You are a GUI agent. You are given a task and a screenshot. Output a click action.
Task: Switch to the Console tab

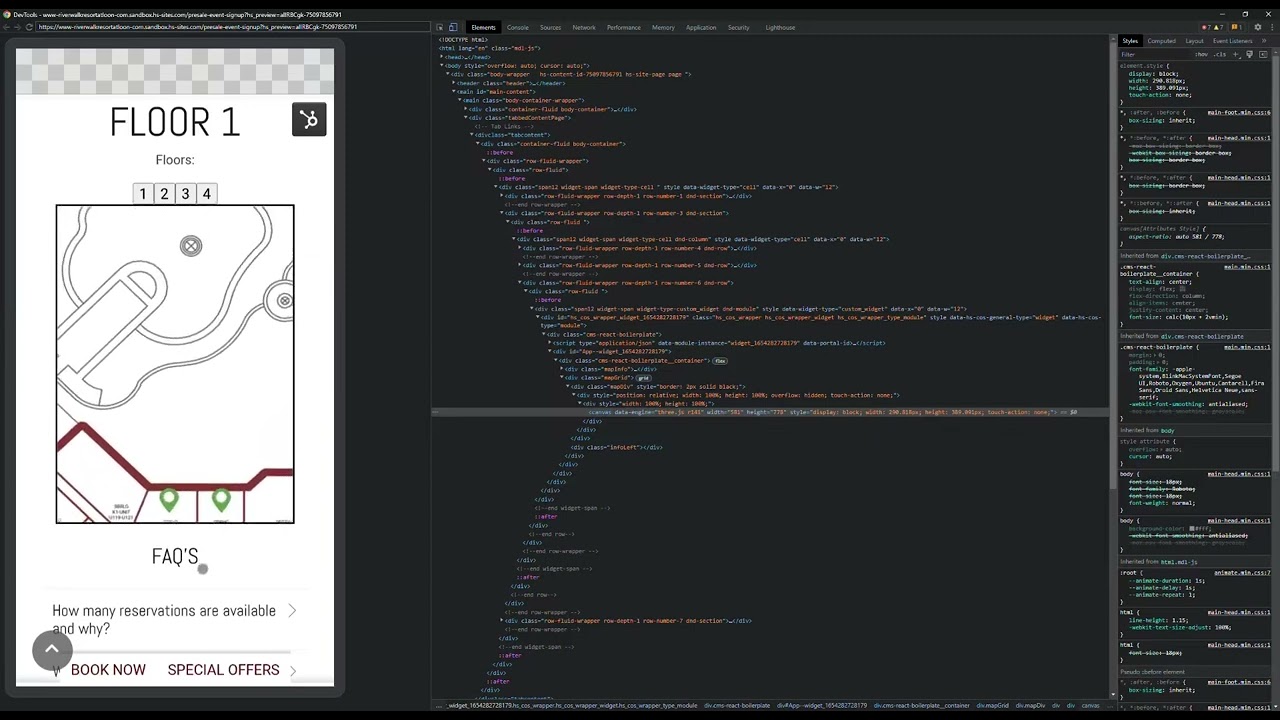517,27
